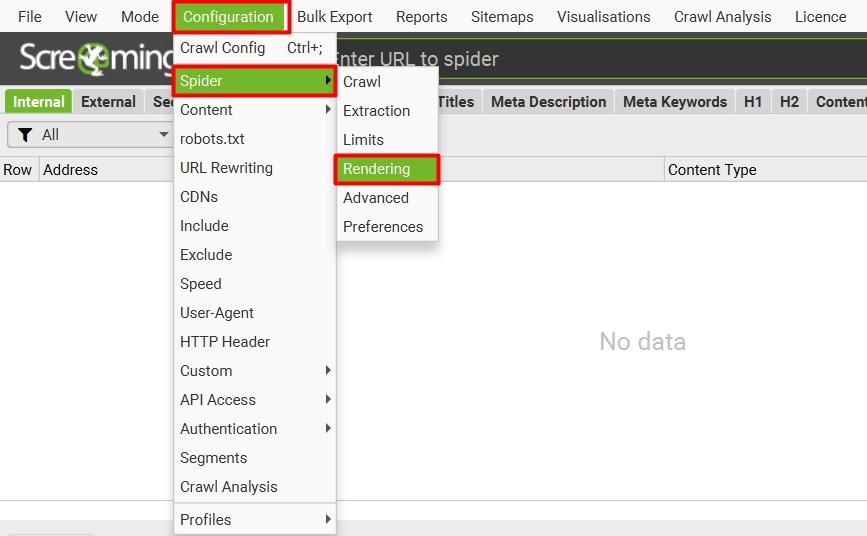Select the Extraction option in the submenu
The image size is (867, 536).
[x=376, y=111]
